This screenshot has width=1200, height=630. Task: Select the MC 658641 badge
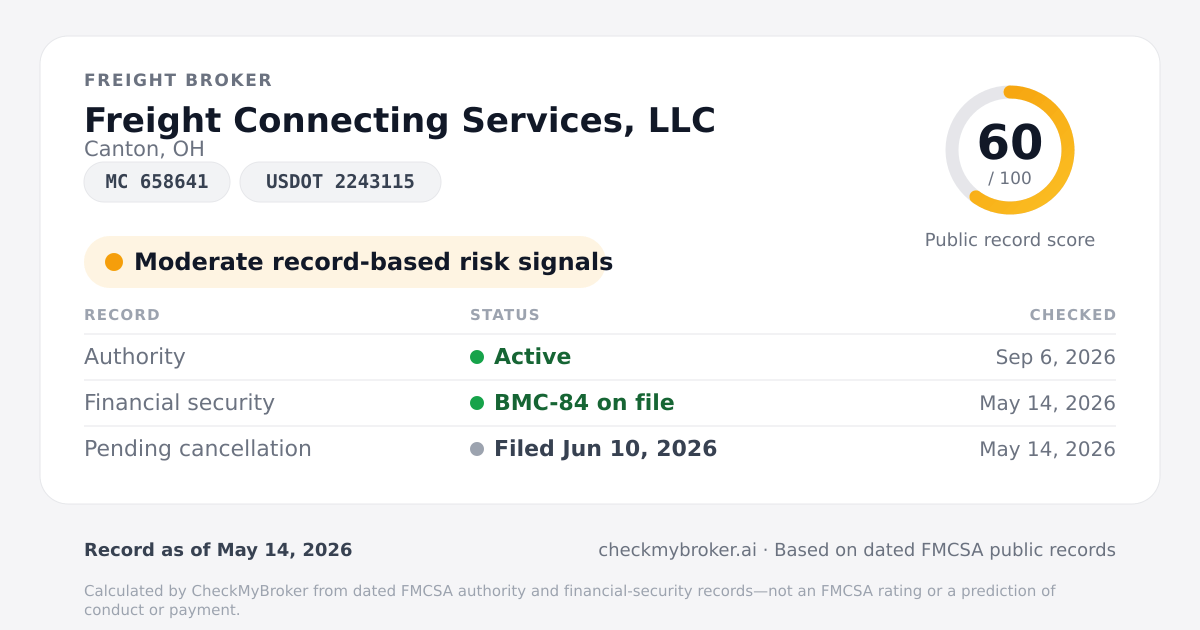(x=157, y=182)
